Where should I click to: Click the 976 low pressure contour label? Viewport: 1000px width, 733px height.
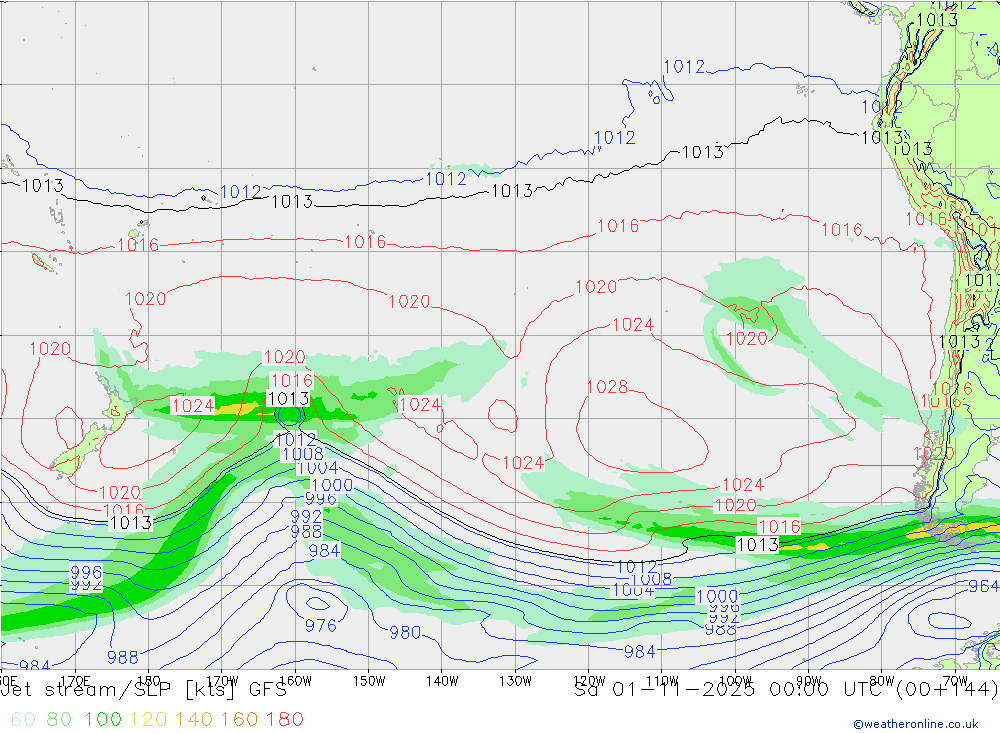(320, 625)
